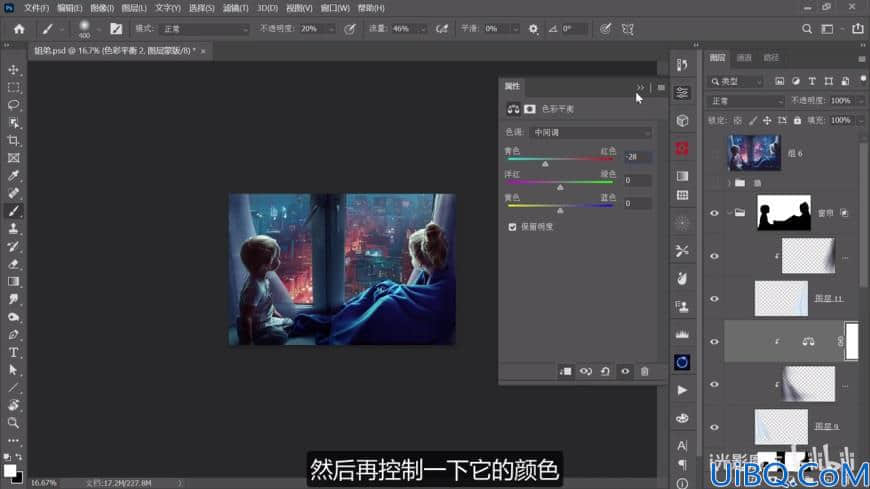Viewport: 870px width, 489px height.
Task: Select the Zoom tool in toolbox
Action: (14, 423)
